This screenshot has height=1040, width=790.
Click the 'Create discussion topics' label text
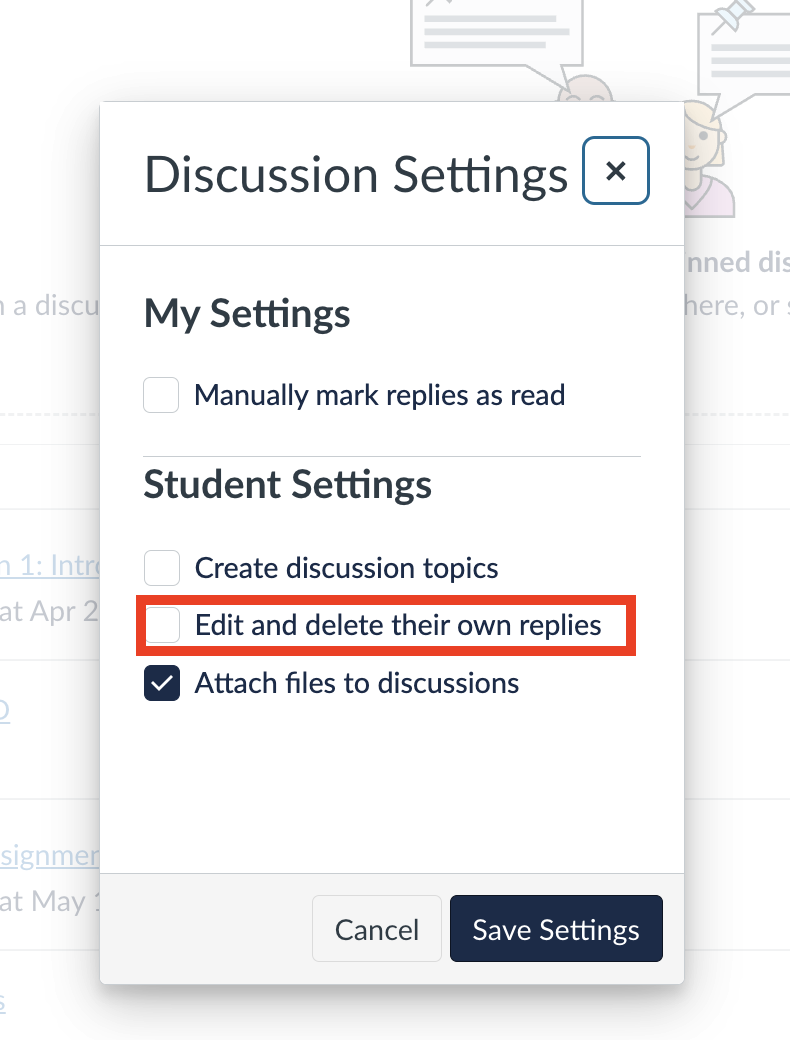[346, 568]
